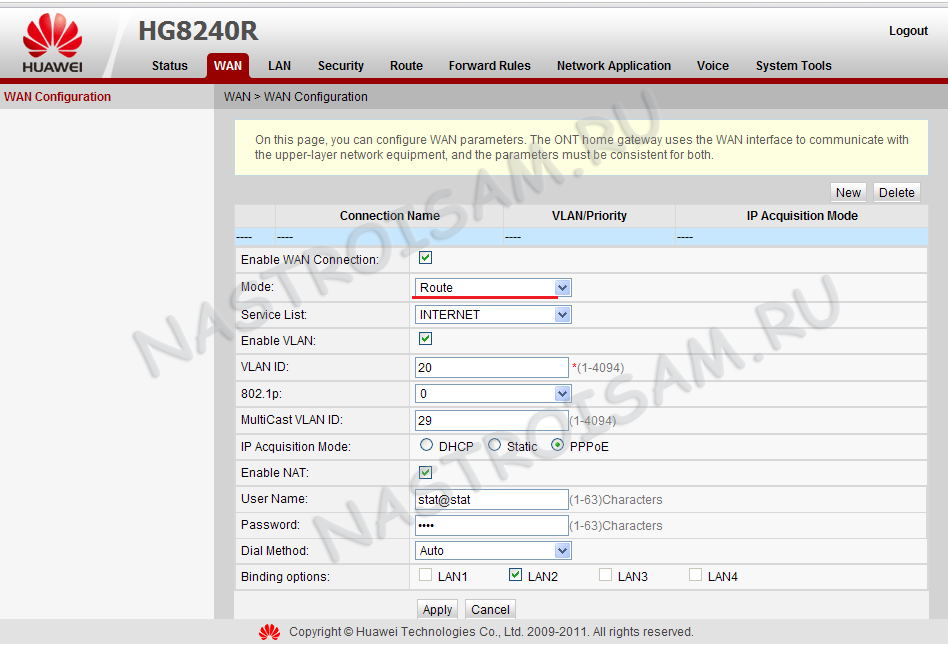This screenshot has height=650, width=948.
Task: Uncheck the Enable VLAN checkbox
Action: [x=425, y=340]
